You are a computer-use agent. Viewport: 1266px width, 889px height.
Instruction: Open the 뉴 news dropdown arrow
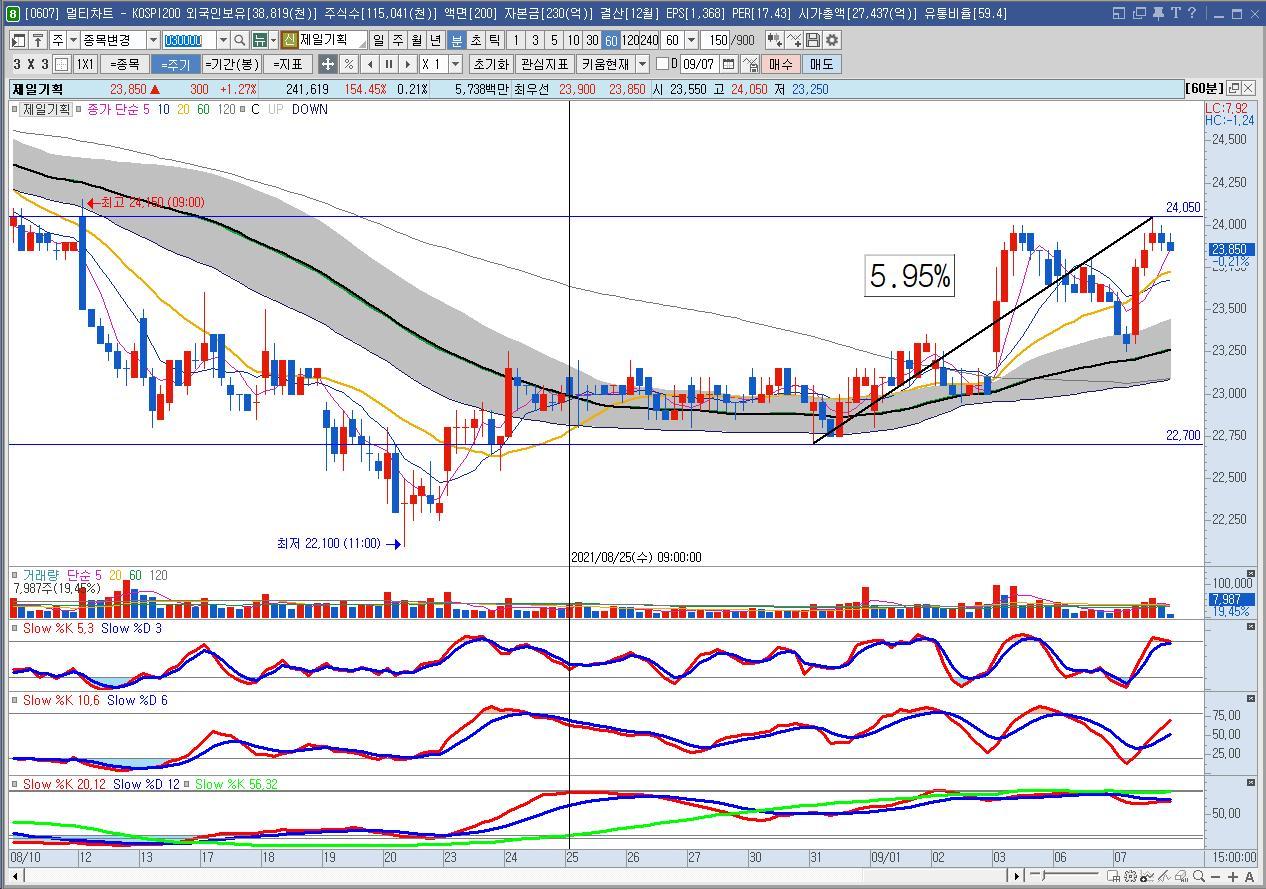(x=272, y=40)
